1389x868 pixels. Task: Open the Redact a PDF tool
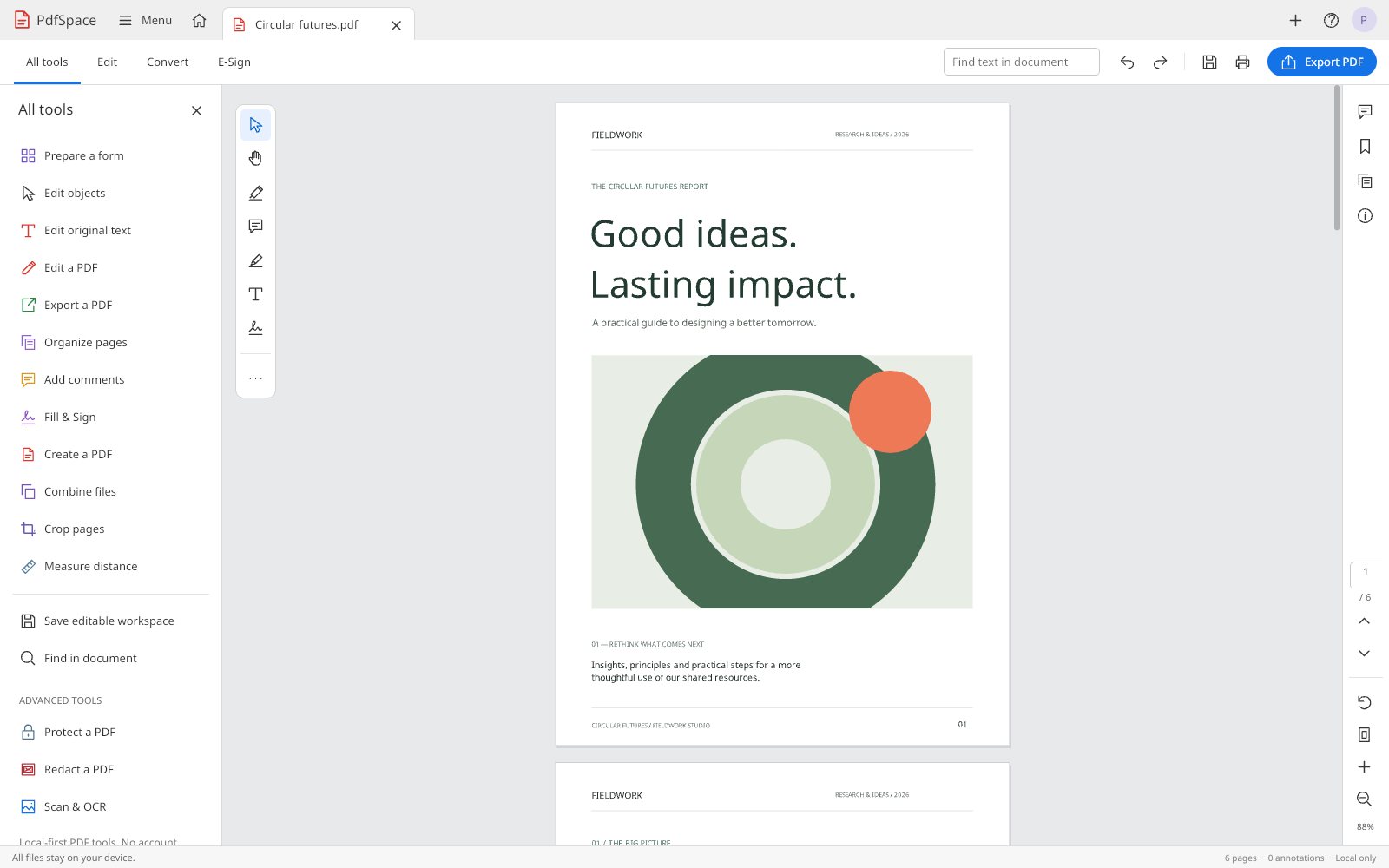coord(111,770)
